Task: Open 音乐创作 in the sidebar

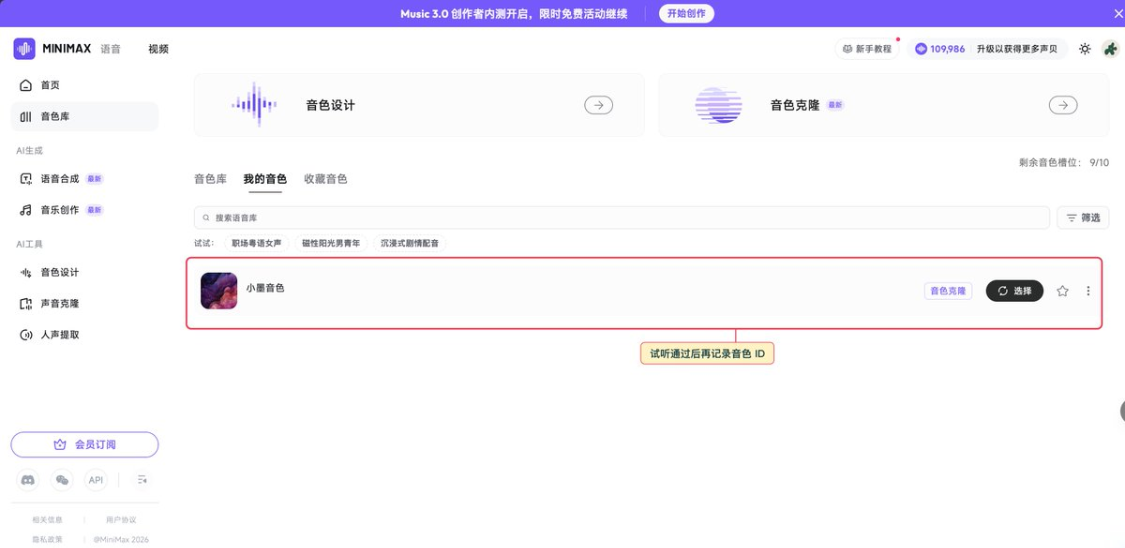Action: click(x=85, y=210)
